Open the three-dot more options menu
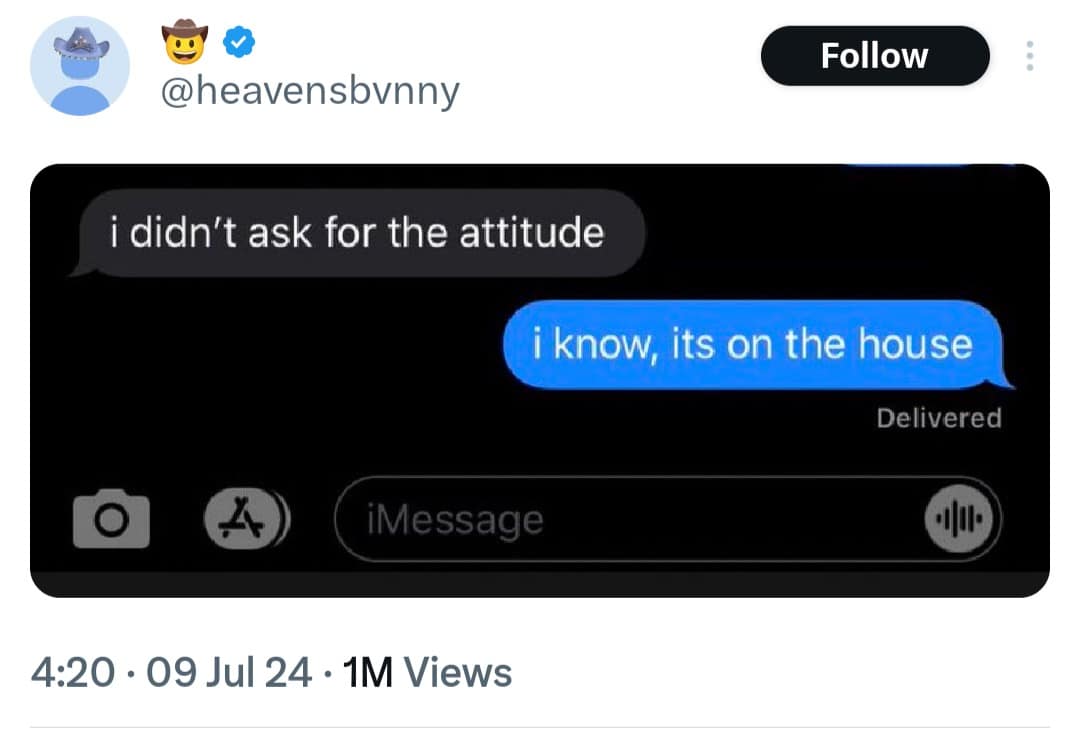This screenshot has height=737, width=1080. point(1028,56)
